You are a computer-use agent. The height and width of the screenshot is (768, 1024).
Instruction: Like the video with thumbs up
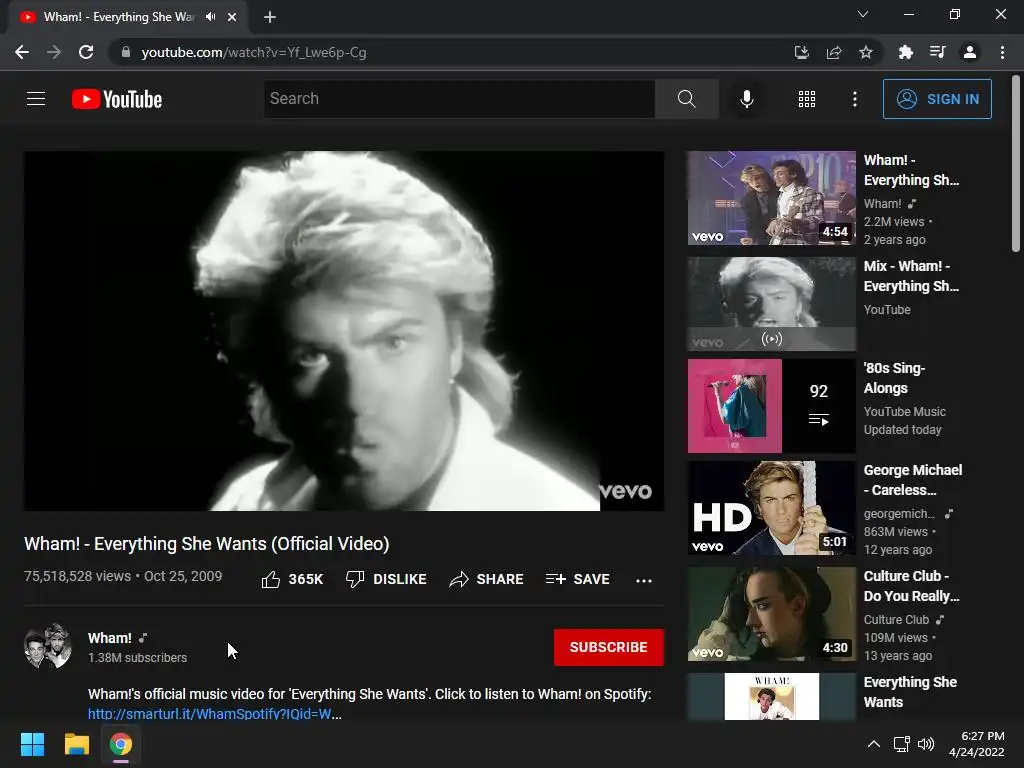click(x=292, y=579)
